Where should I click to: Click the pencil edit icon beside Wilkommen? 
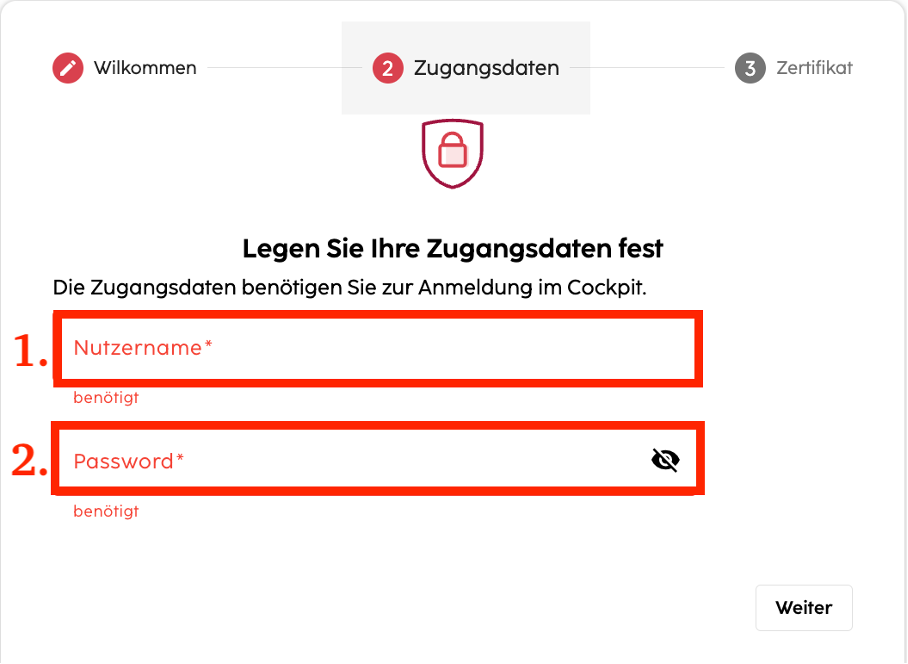tap(68, 68)
